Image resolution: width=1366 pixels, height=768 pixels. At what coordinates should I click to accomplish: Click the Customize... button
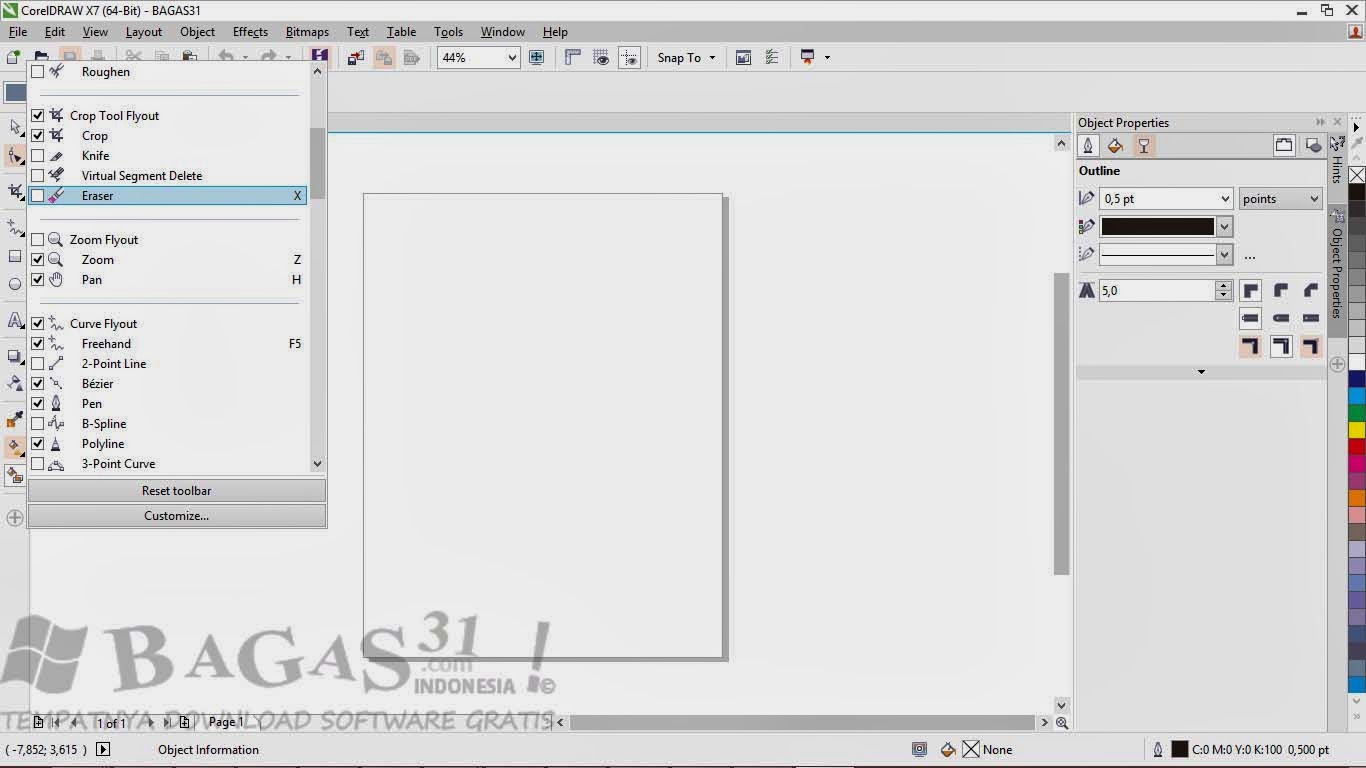[x=177, y=516]
